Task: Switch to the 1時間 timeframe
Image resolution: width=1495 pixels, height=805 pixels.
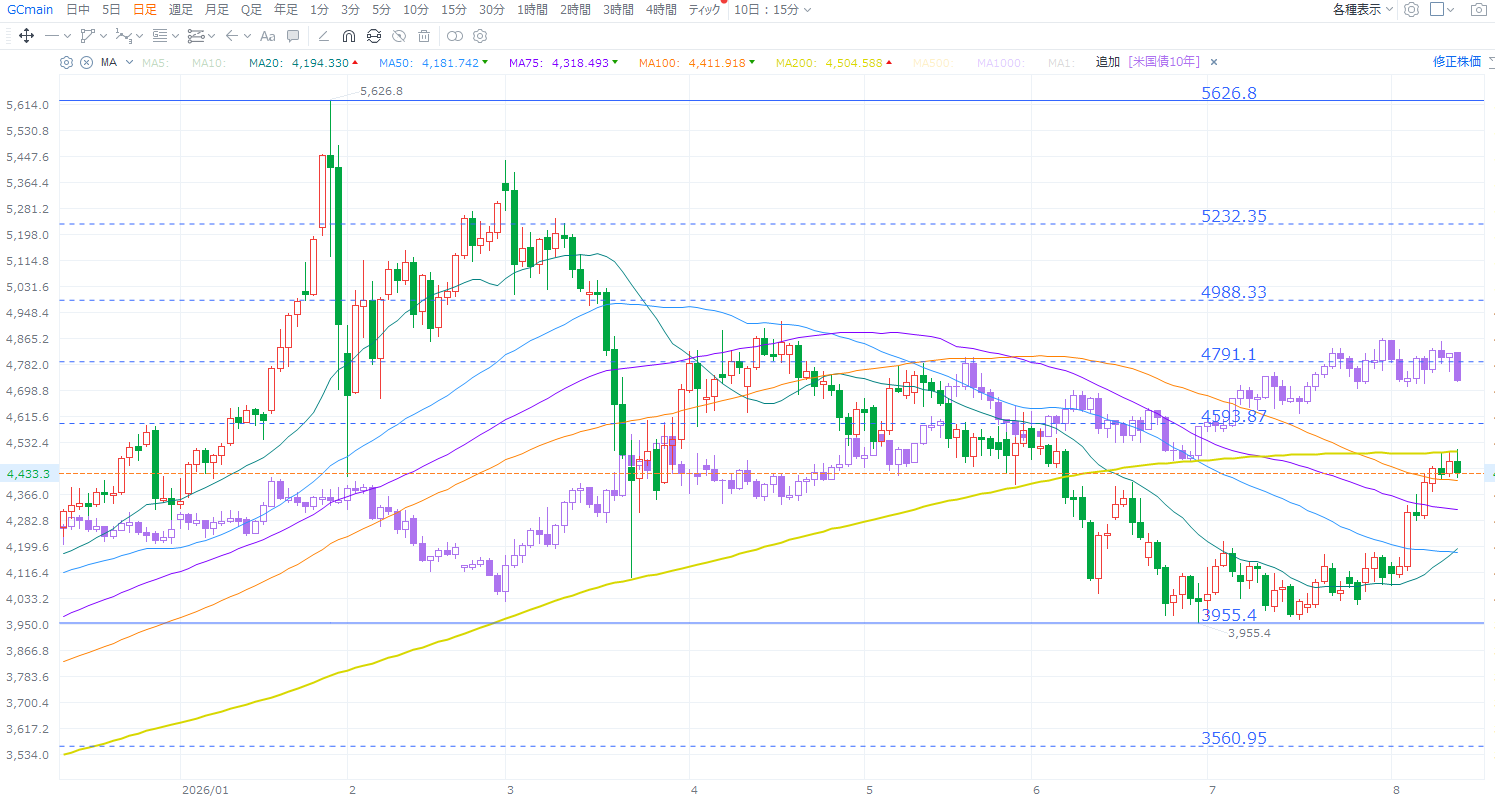Action: 532,9
